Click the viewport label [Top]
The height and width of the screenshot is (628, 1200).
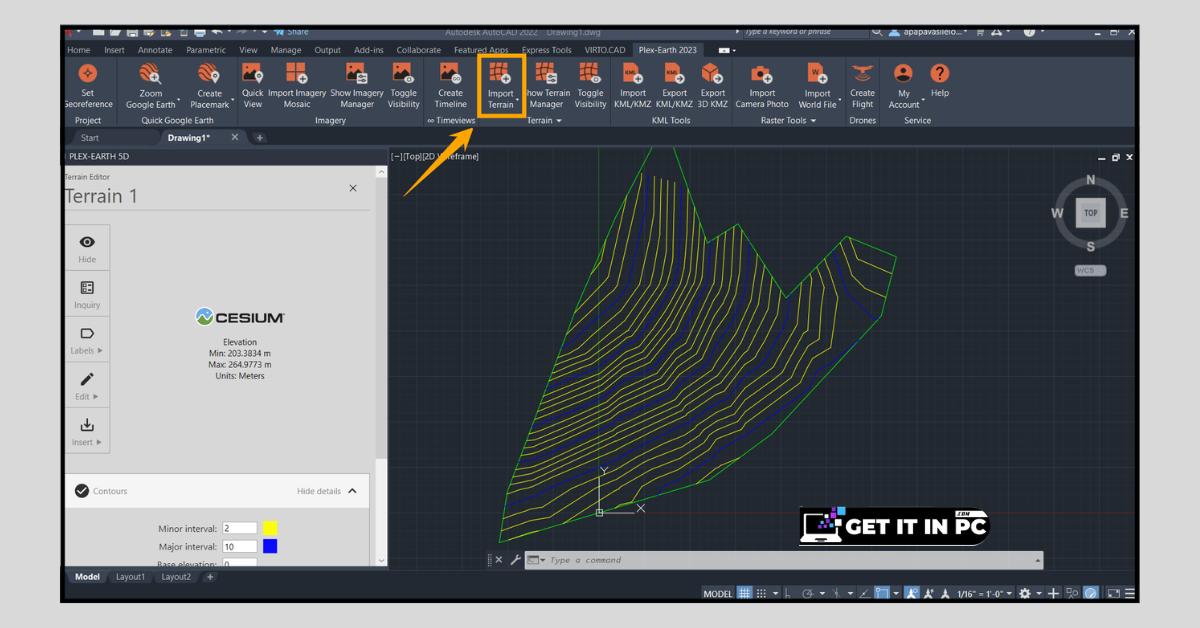(412, 156)
